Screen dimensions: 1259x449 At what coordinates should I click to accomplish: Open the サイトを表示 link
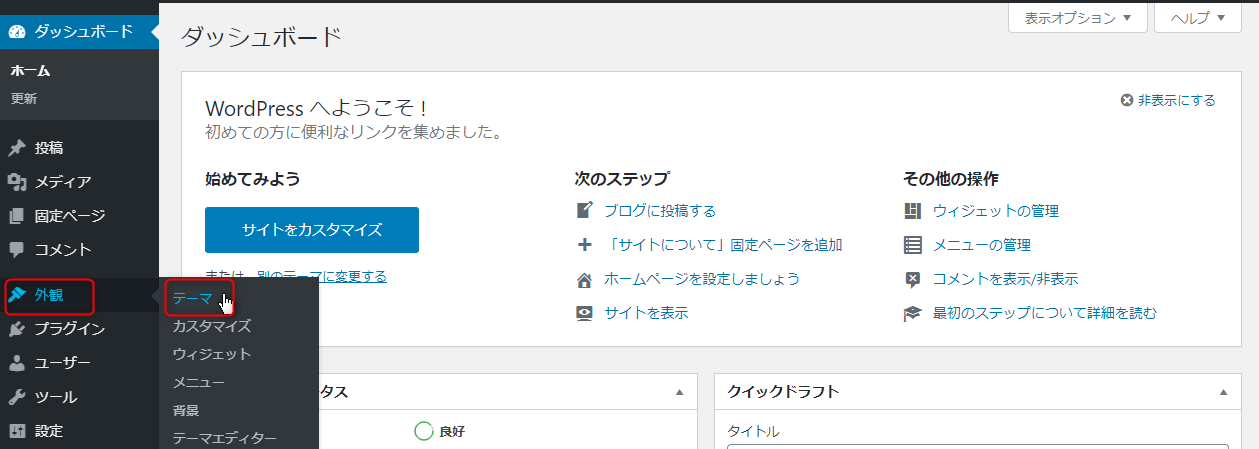pyautogui.click(x=646, y=313)
